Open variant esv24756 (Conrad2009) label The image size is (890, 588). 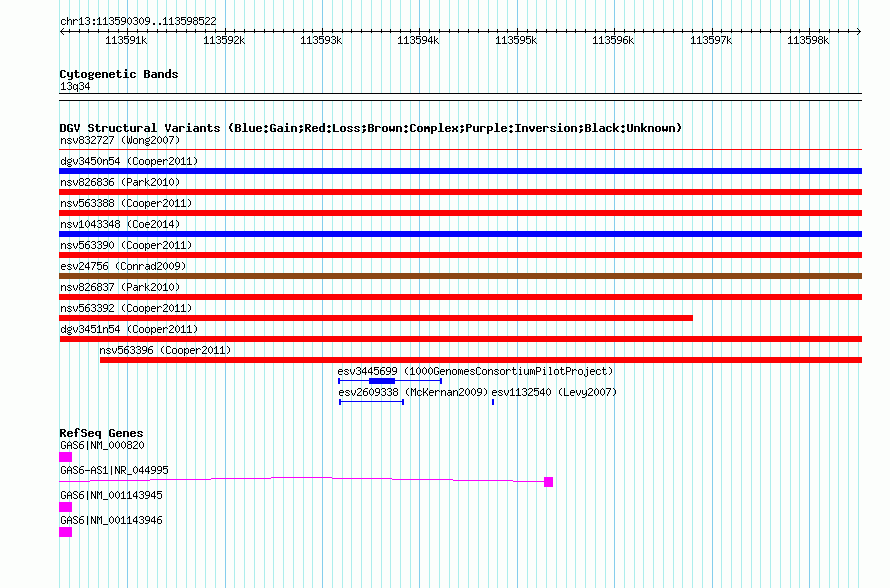coord(123,266)
